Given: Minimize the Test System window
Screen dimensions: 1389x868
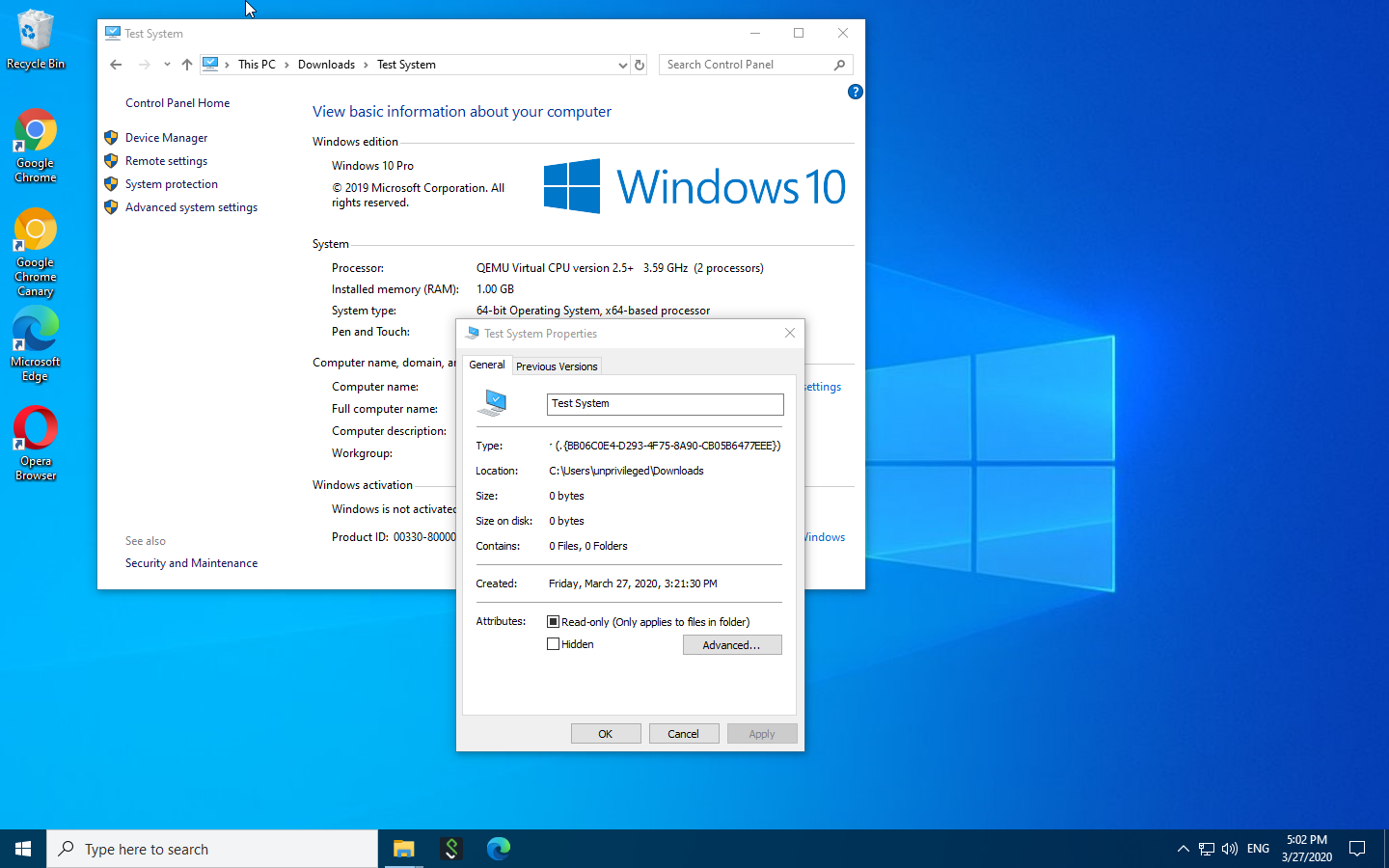Looking at the screenshot, I should 755,33.
